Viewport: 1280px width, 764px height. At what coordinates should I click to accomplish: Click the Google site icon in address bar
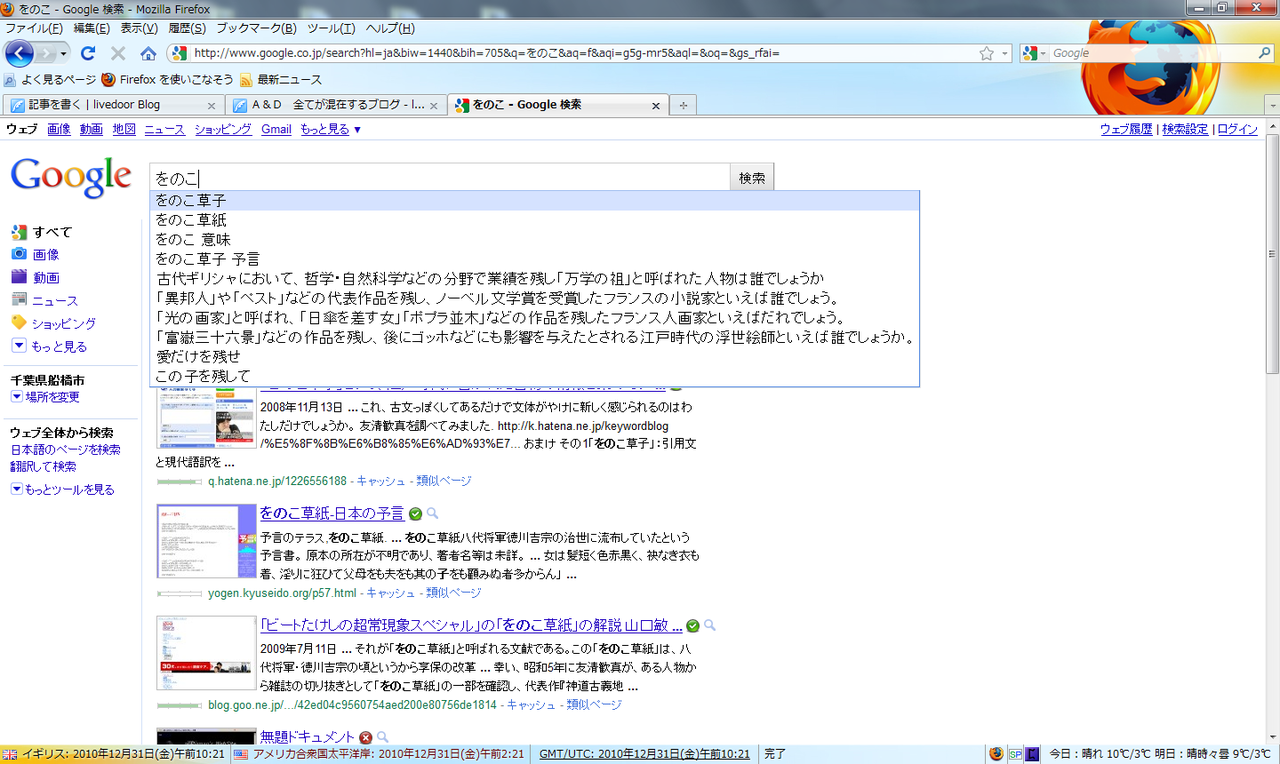pyautogui.click(x=179, y=53)
